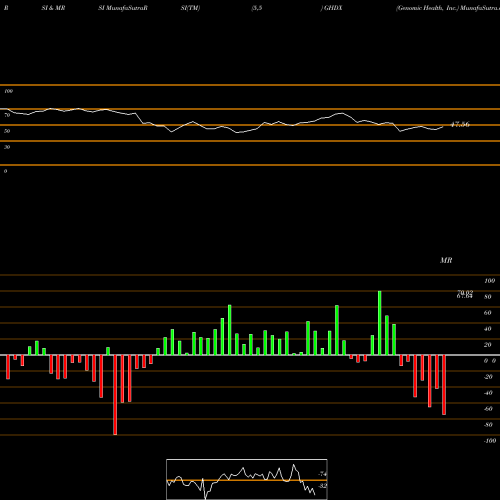Click the "SI MunafaSutraR" header text
500x500 pixels.
[123, 8]
